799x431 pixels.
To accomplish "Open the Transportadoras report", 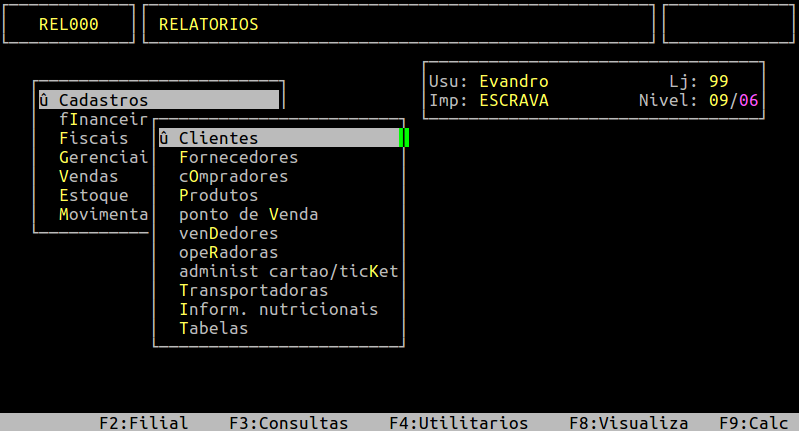I will [253, 290].
